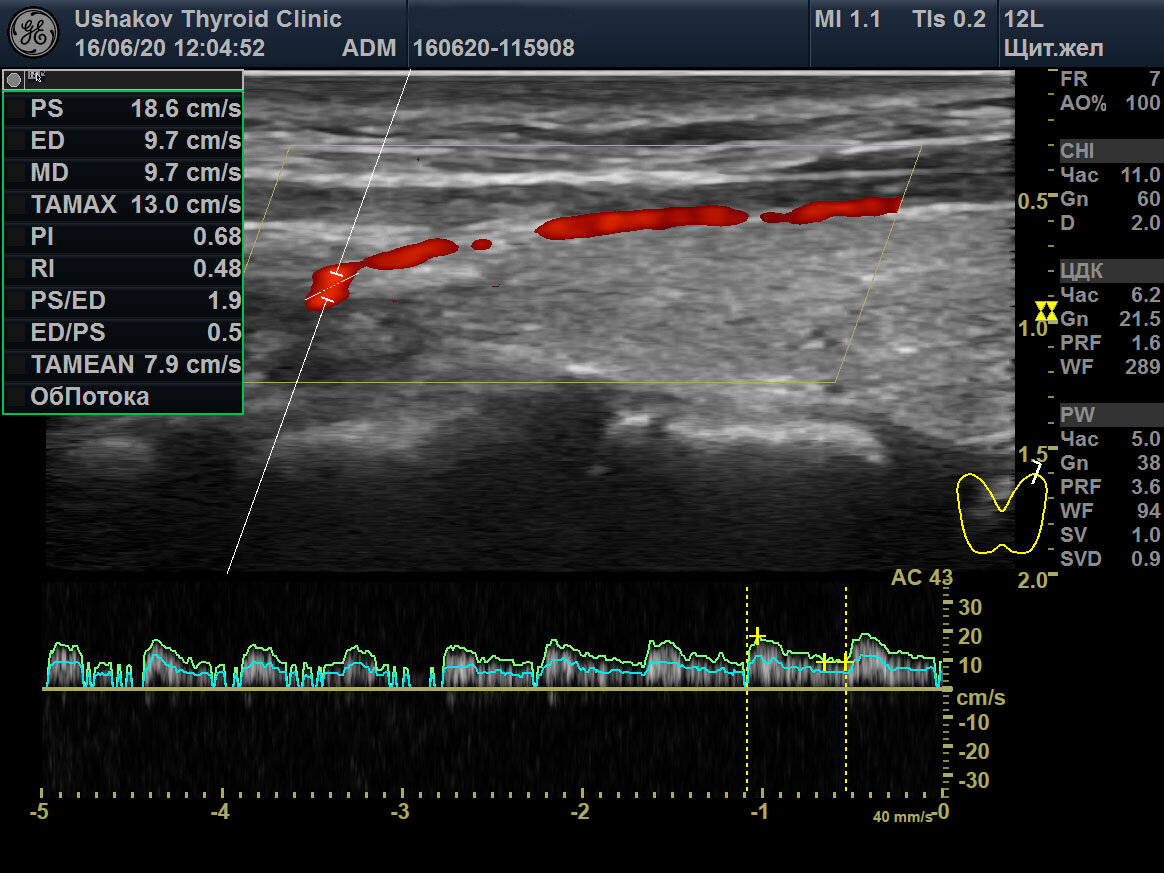Click the PS value 18.6 cm/s
Image resolution: width=1164 pixels, height=873 pixels.
click(186, 109)
